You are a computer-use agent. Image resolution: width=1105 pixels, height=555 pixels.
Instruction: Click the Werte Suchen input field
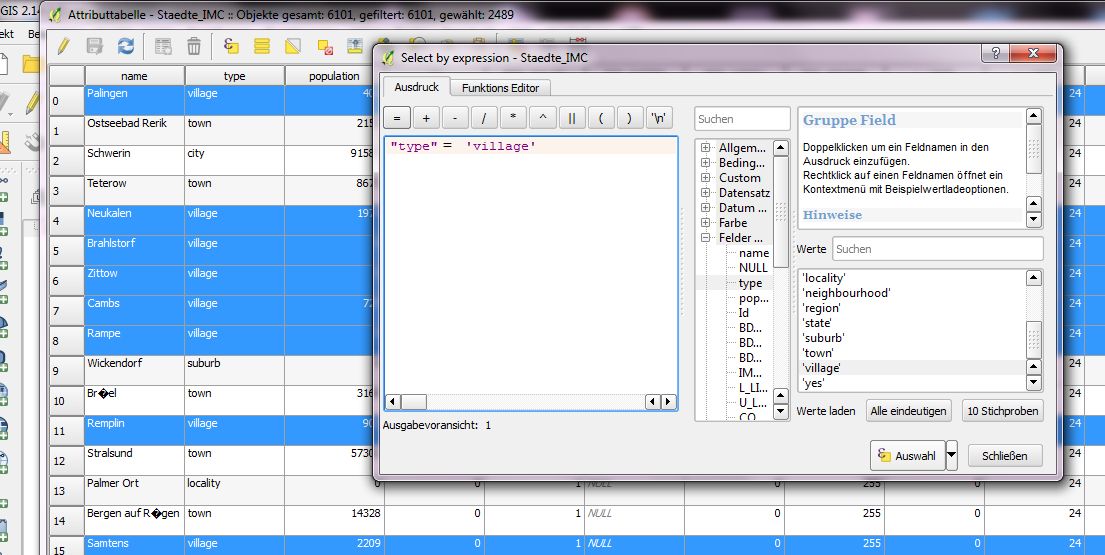pos(937,249)
